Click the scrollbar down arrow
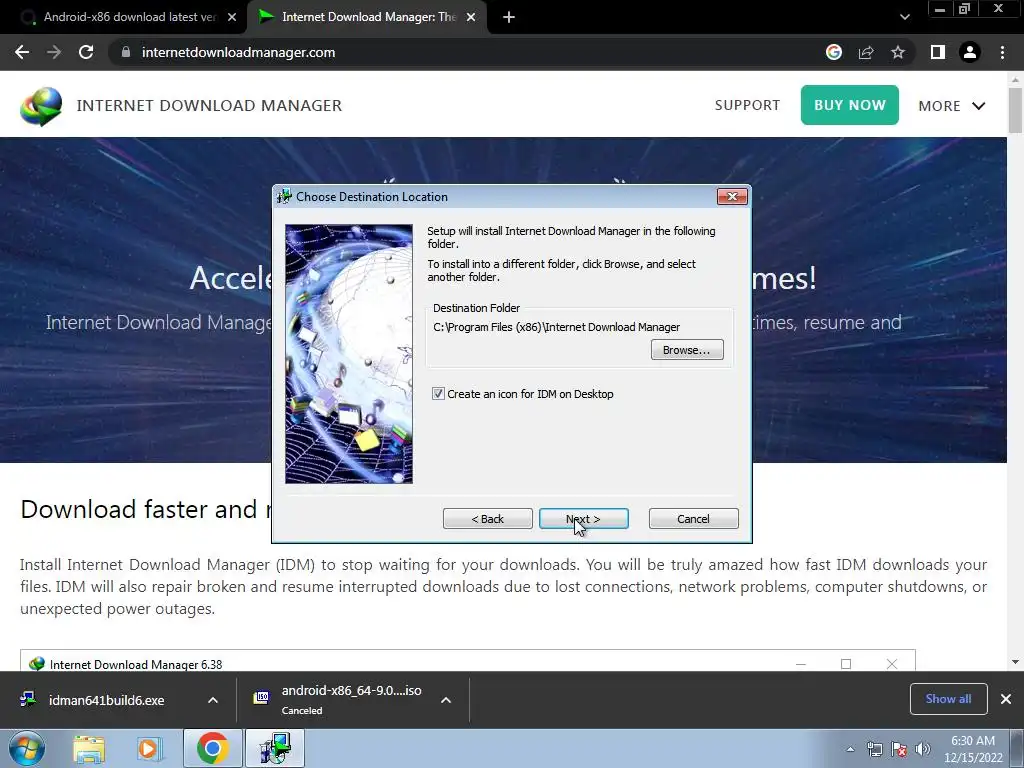The width and height of the screenshot is (1024, 768). (x=1015, y=662)
